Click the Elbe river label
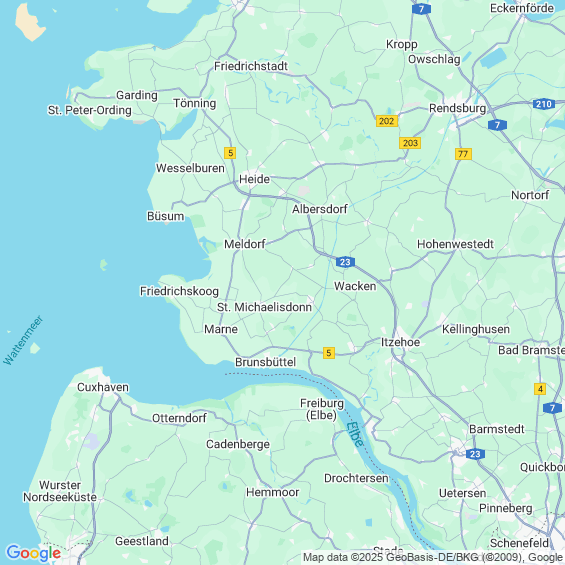Image resolution: width=565 pixels, height=565 pixels. point(355,435)
